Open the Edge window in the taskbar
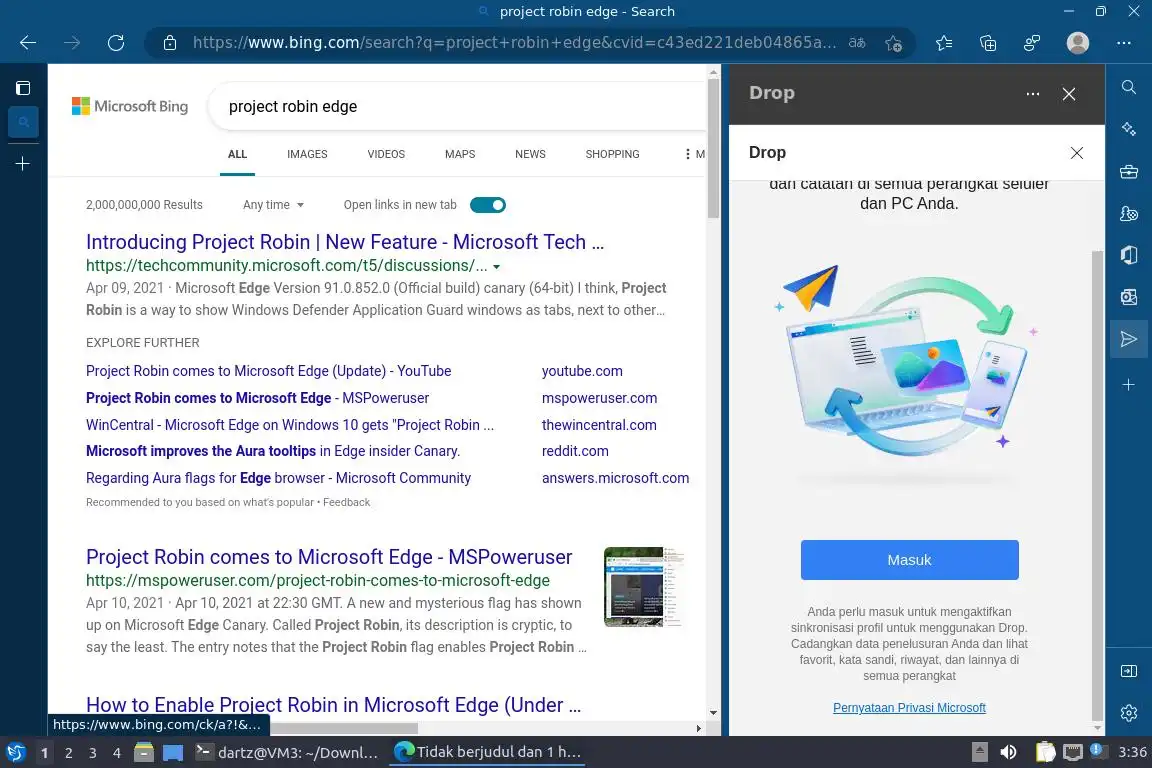Screen dimensions: 1152x768 point(488,753)
